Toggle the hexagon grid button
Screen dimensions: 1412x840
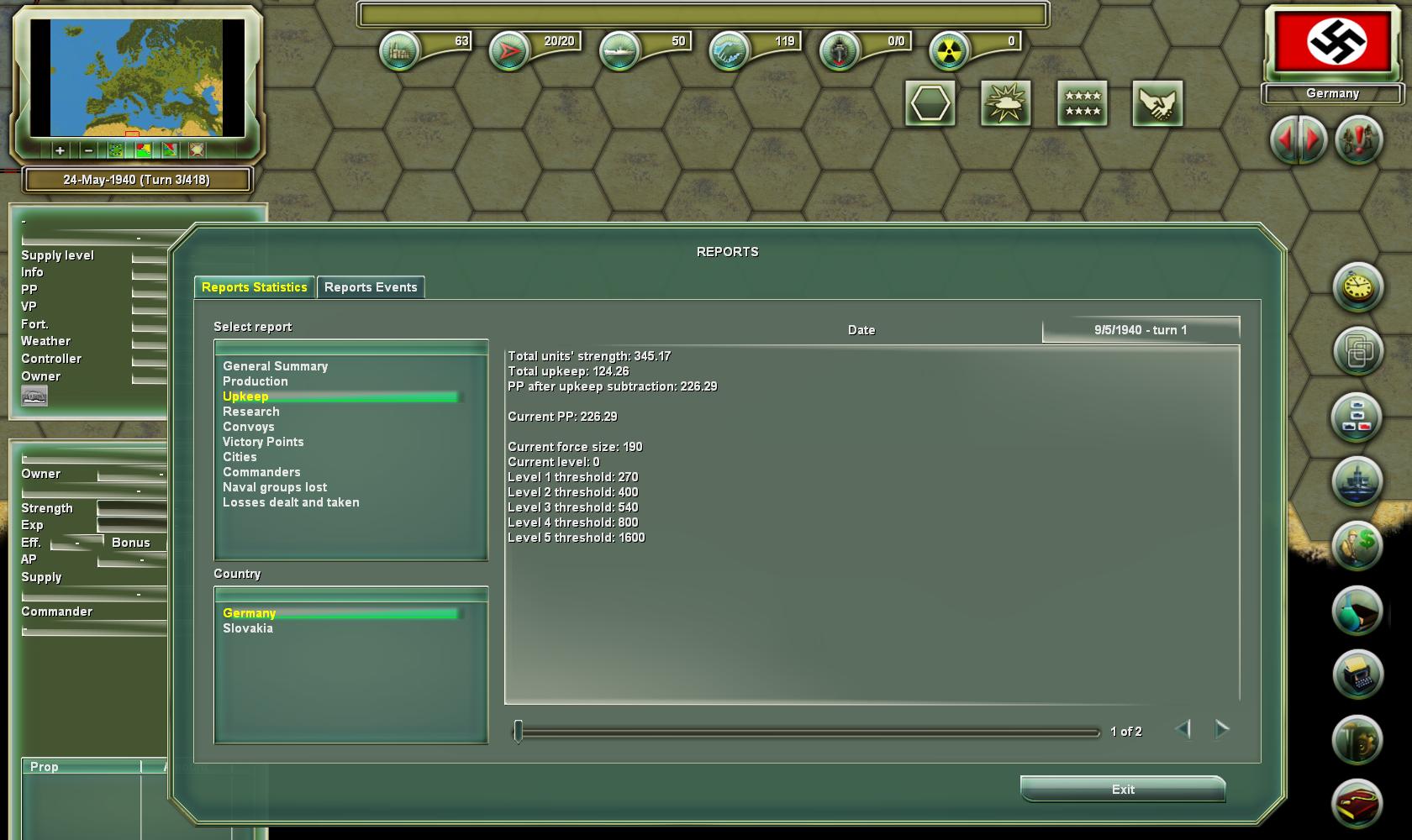(x=930, y=103)
